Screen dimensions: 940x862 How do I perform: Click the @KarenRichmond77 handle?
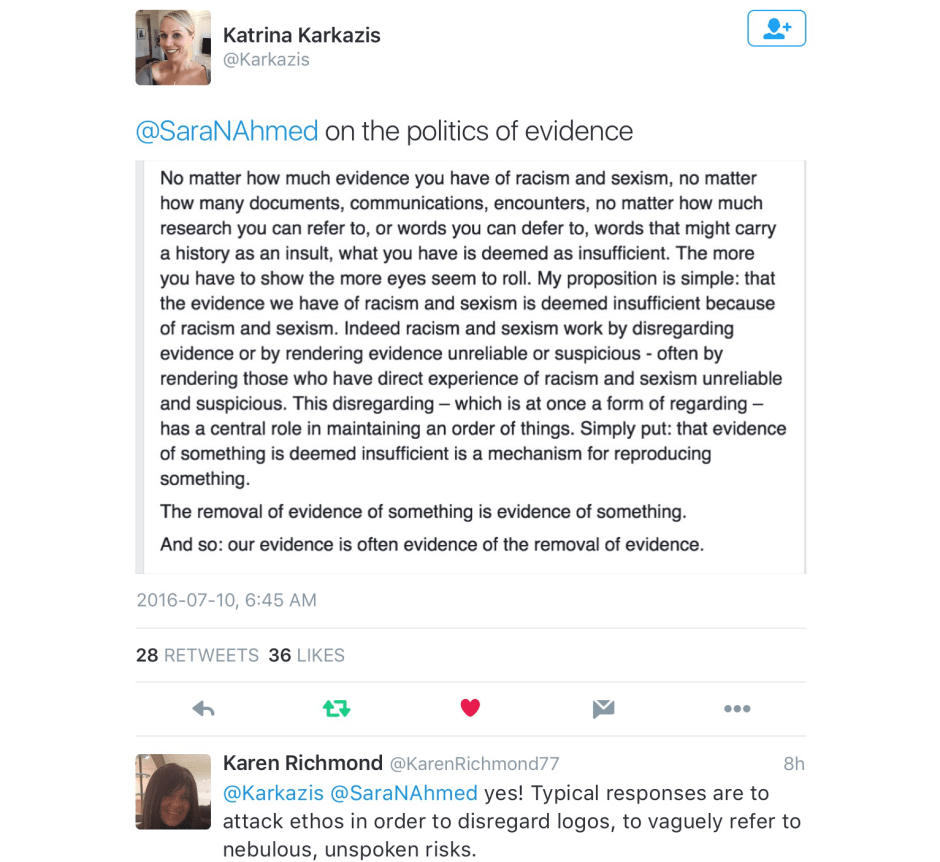[474, 764]
